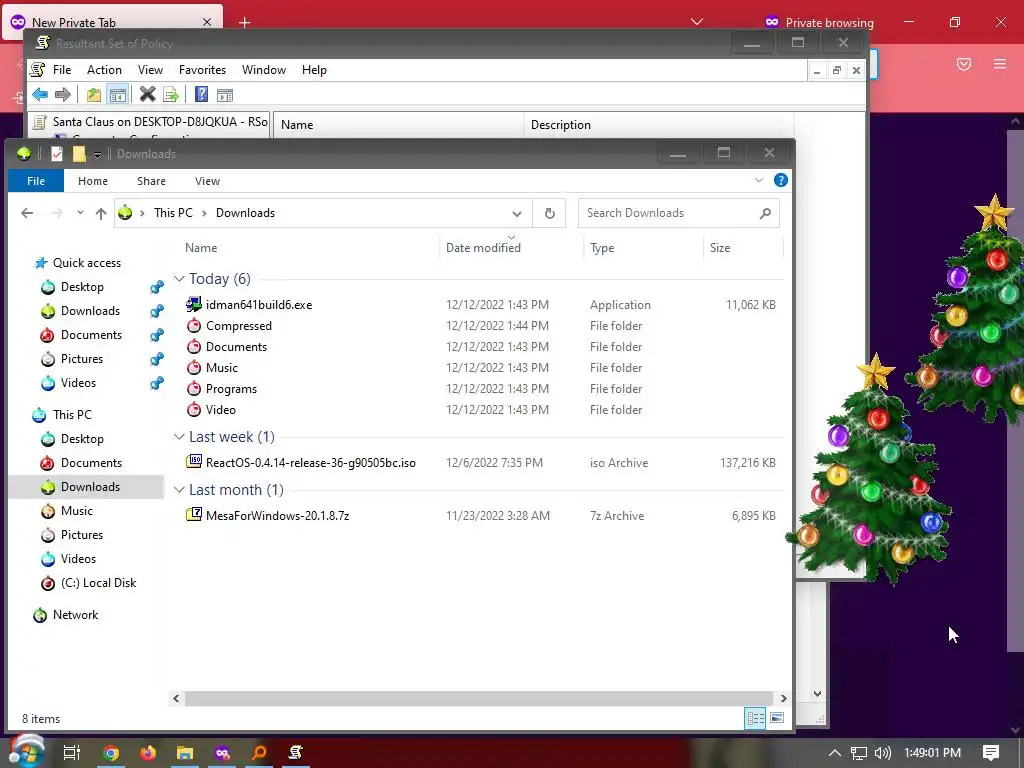This screenshot has width=1024, height=768.
Task: Open the Home ribbon tab
Action: (93, 181)
